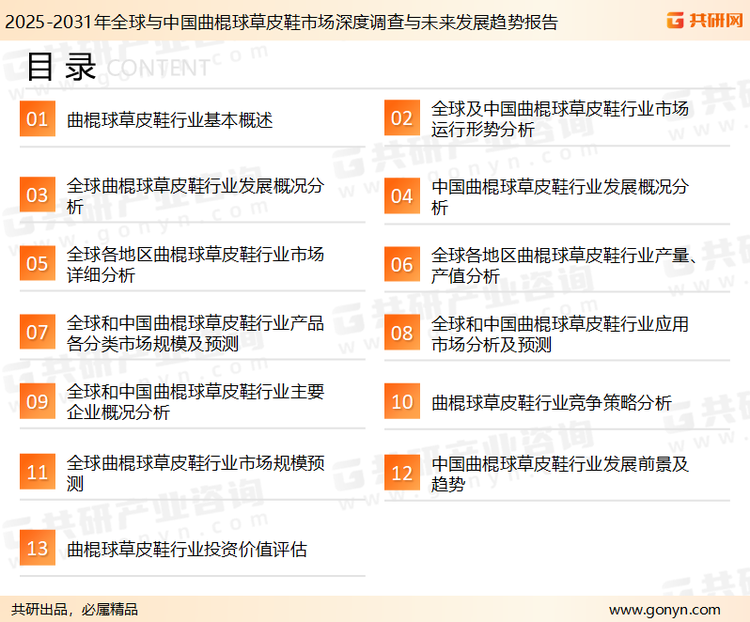
Task: Select the 08 chapter number badge
Action: [x=401, y=333]
